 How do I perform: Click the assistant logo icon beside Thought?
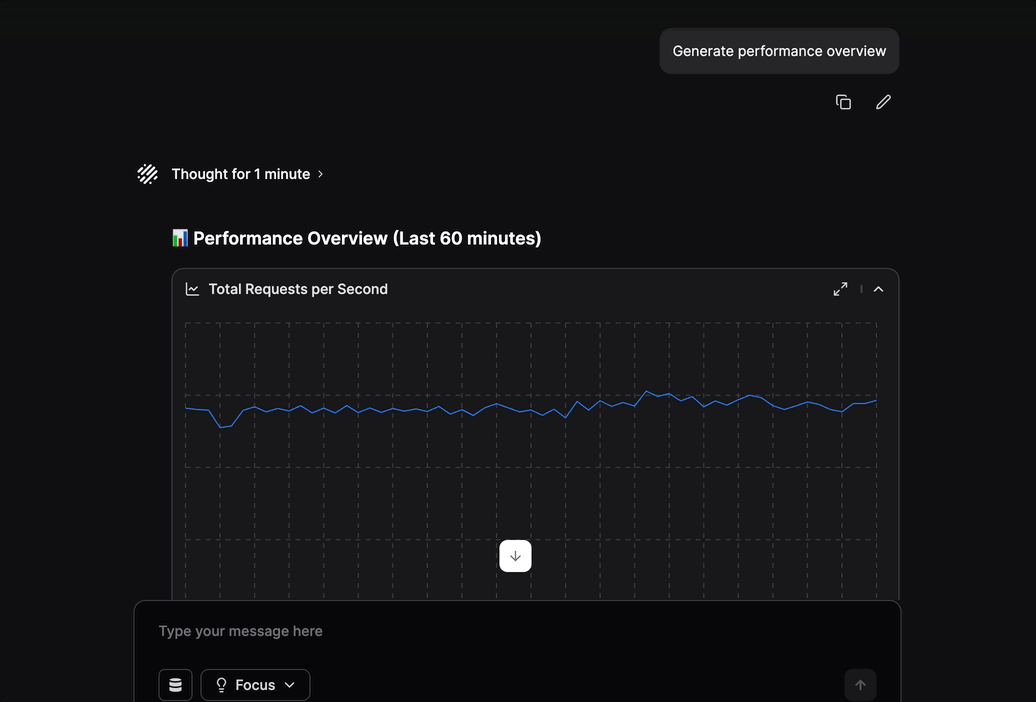(x=147, y=174)
